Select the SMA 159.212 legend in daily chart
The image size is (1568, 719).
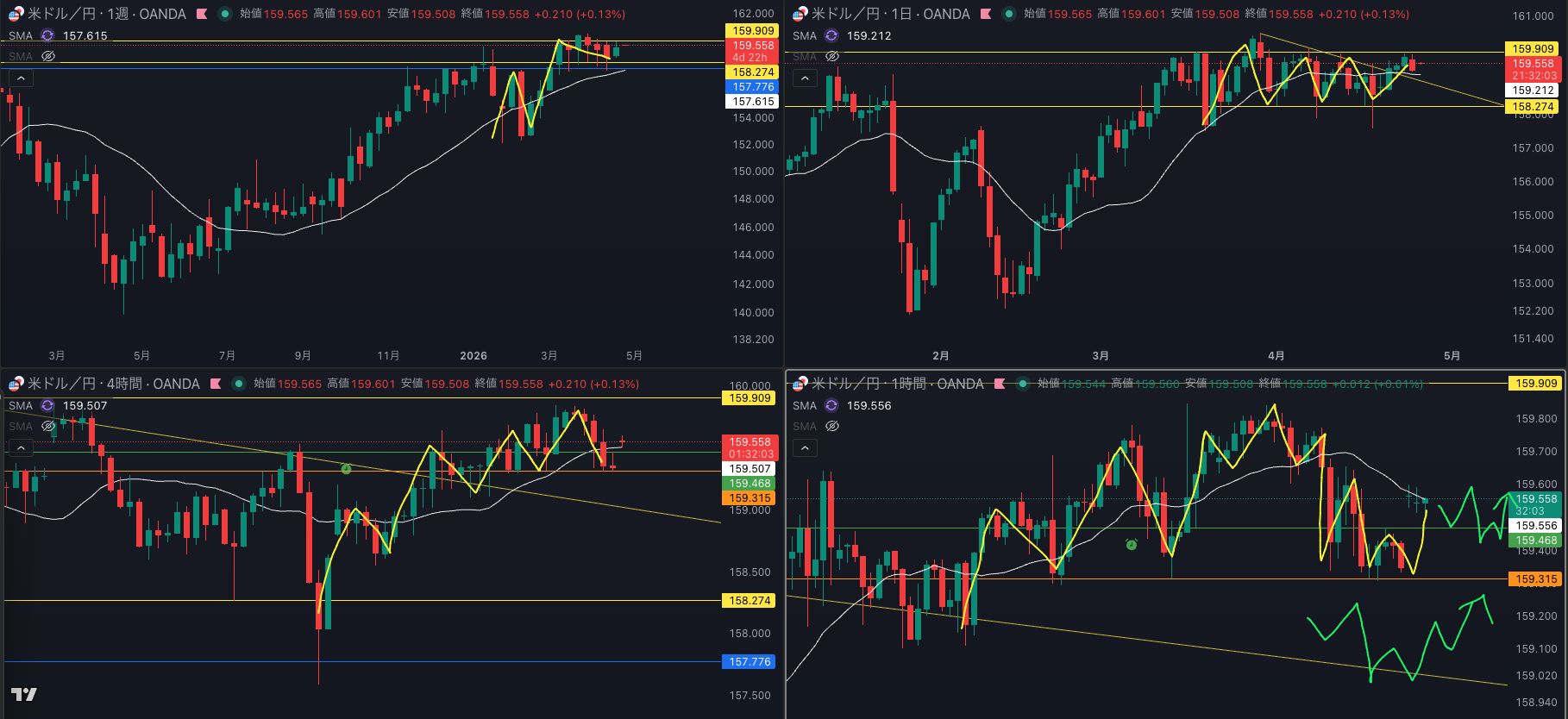point(842,35)
